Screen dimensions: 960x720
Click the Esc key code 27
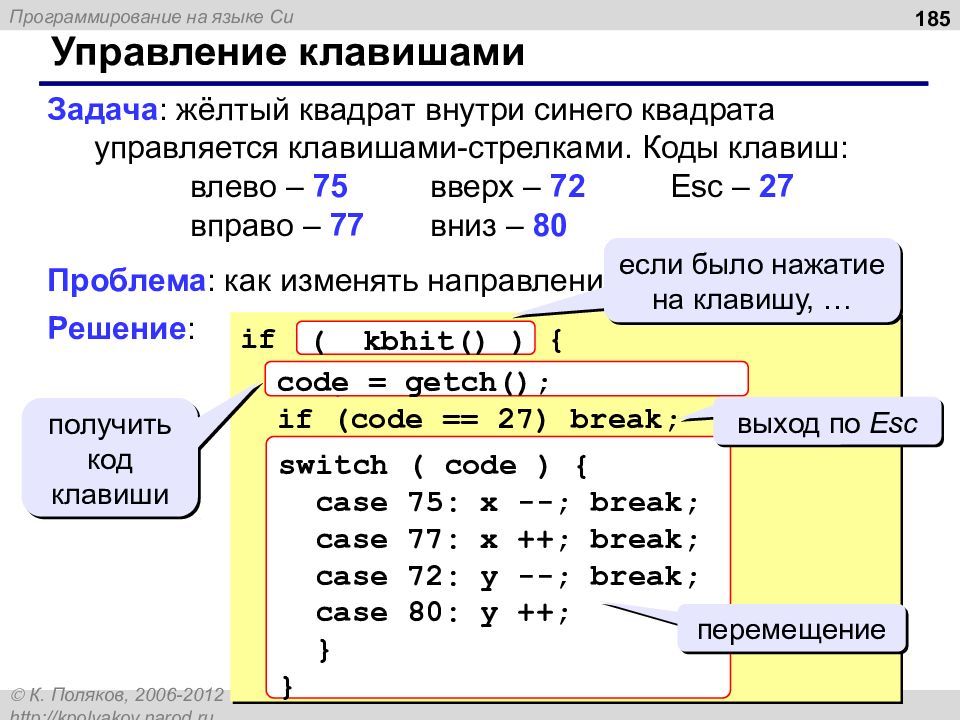pos(776,186)
